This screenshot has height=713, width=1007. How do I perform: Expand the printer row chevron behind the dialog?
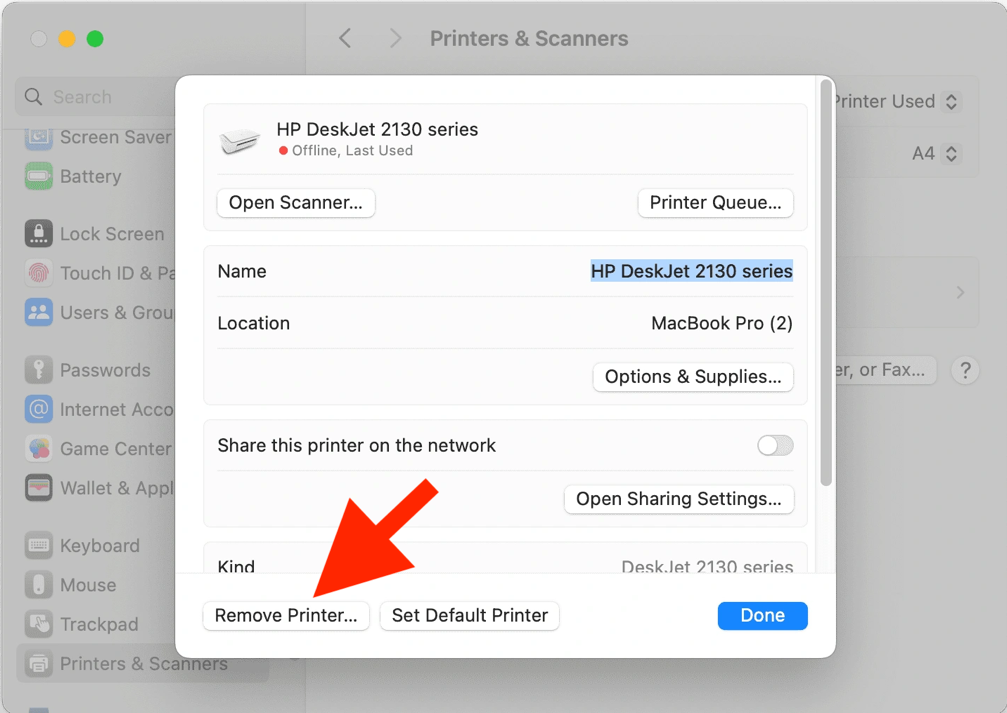(x=960, y=292)
